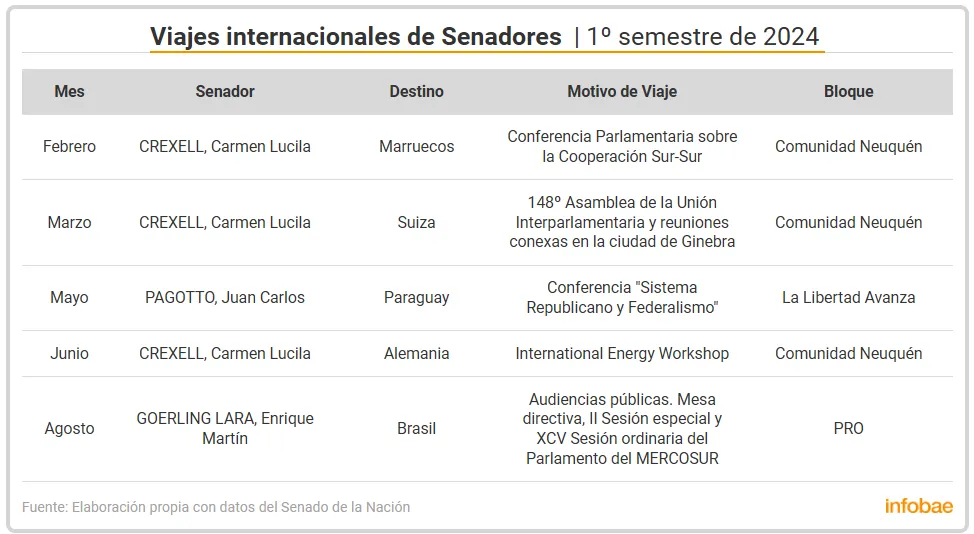Select PAGOTTO, Juan Carlos senator cell
The width and height of the screenshot is (974, 534).
coord(225,297)
